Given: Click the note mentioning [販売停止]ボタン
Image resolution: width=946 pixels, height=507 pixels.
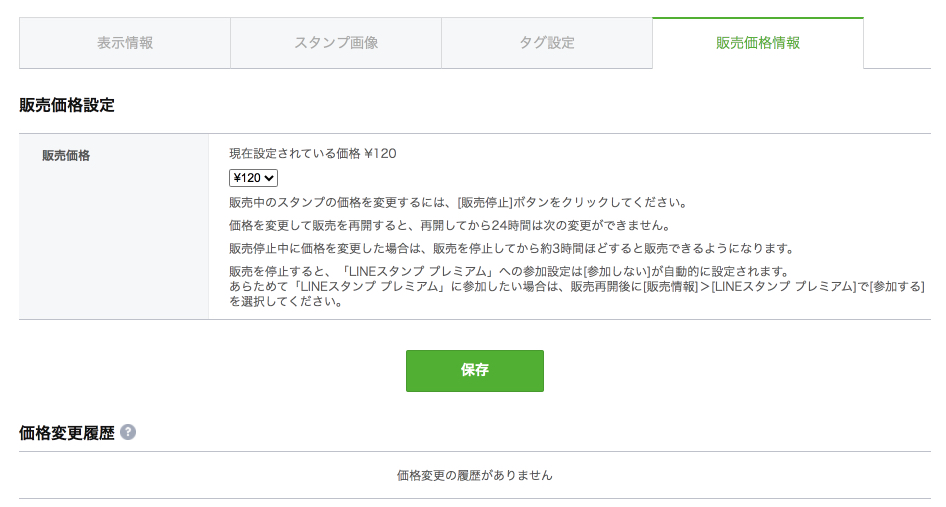Looking at the screenshot, I should (x=459, y=203).
